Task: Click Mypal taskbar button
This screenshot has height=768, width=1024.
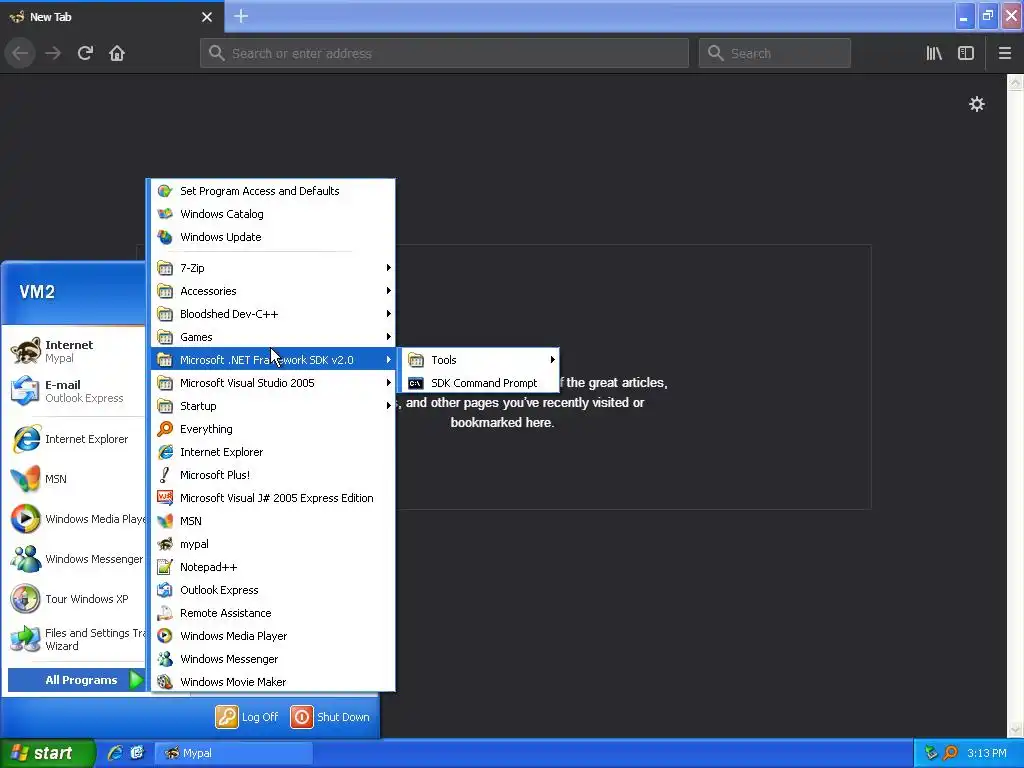Action: tap(234, 753)
